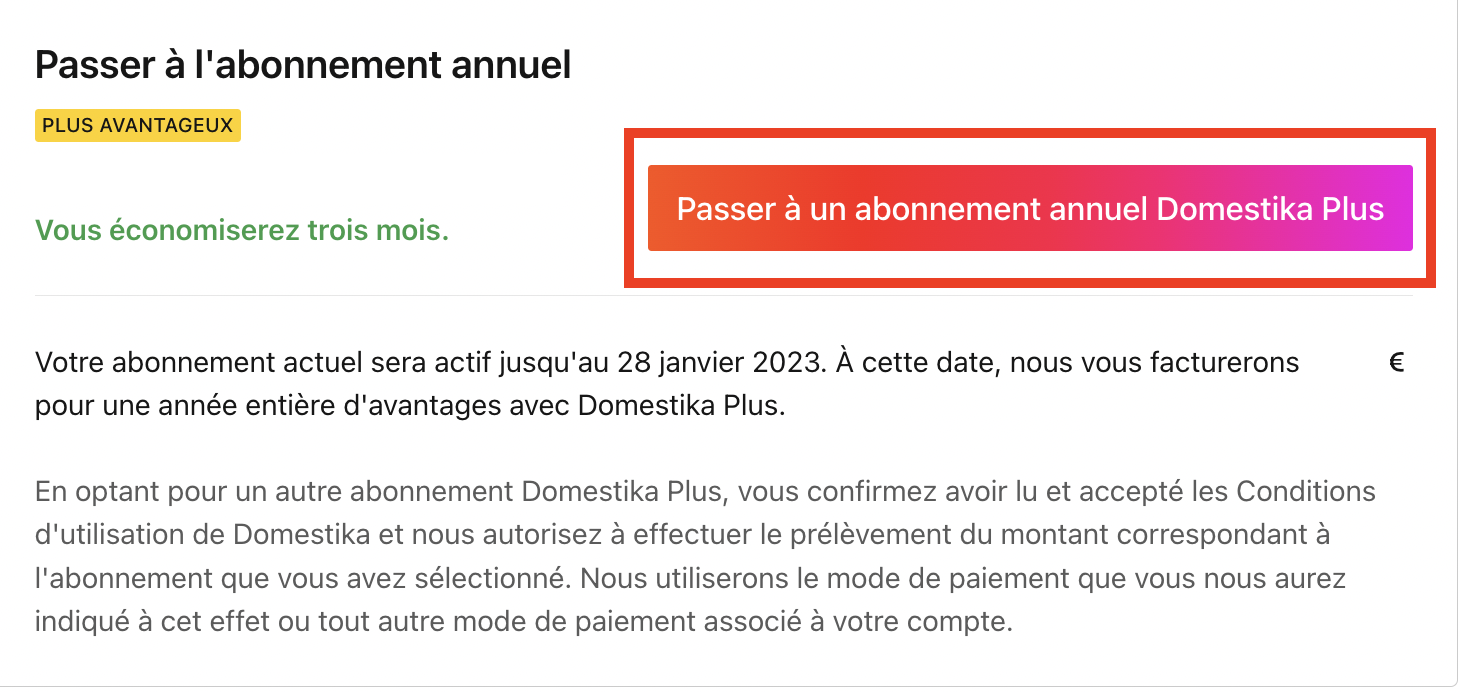Click the green text Vous économiserez trois mois
Screen dimensions: 1460x692
(242, 231)
